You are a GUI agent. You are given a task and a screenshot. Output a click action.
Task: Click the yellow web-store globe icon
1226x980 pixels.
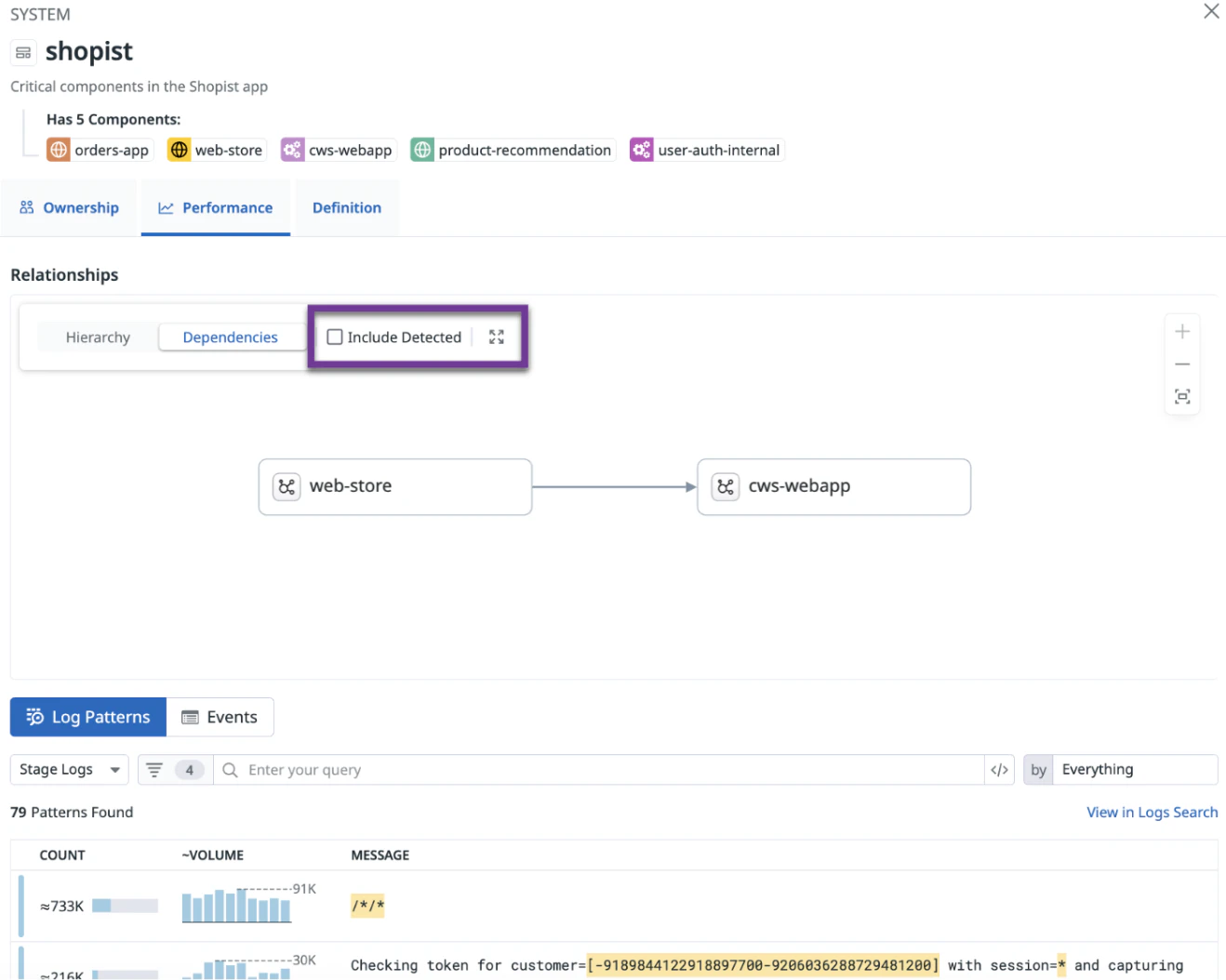(180, 150)
